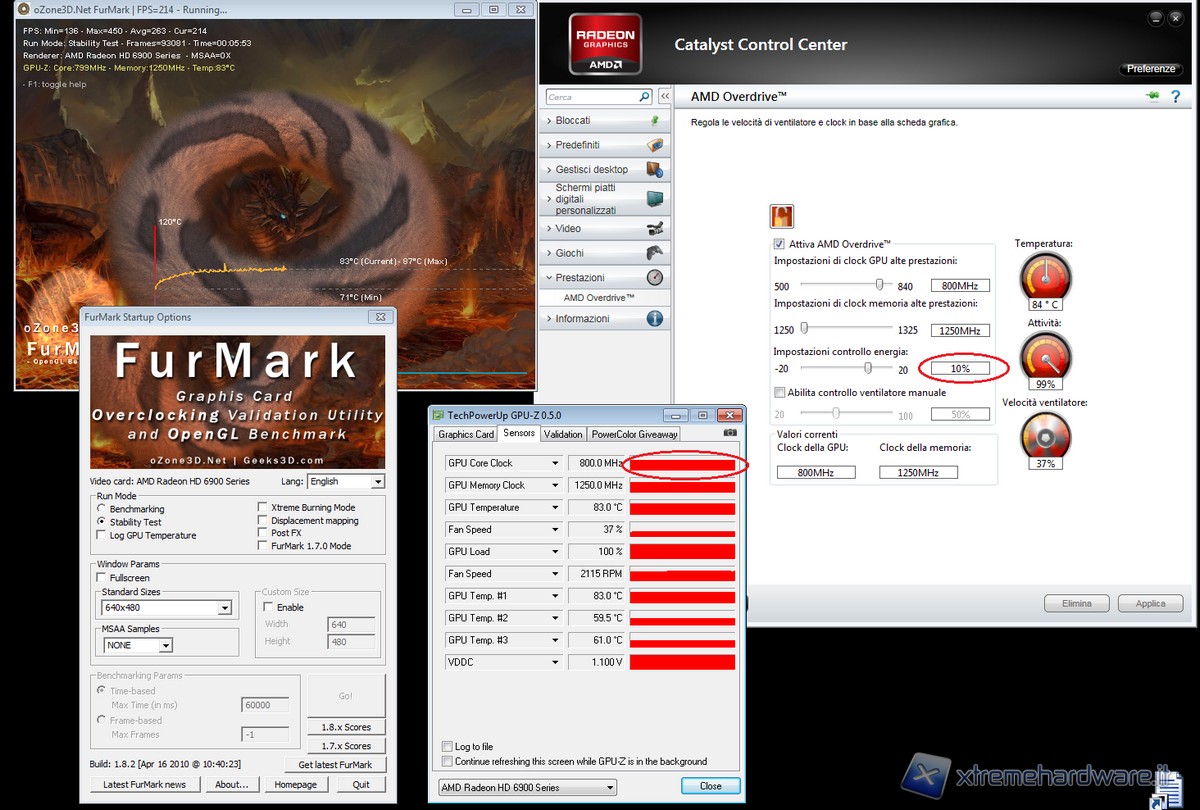Click the Elimina button

[1077, 603]
